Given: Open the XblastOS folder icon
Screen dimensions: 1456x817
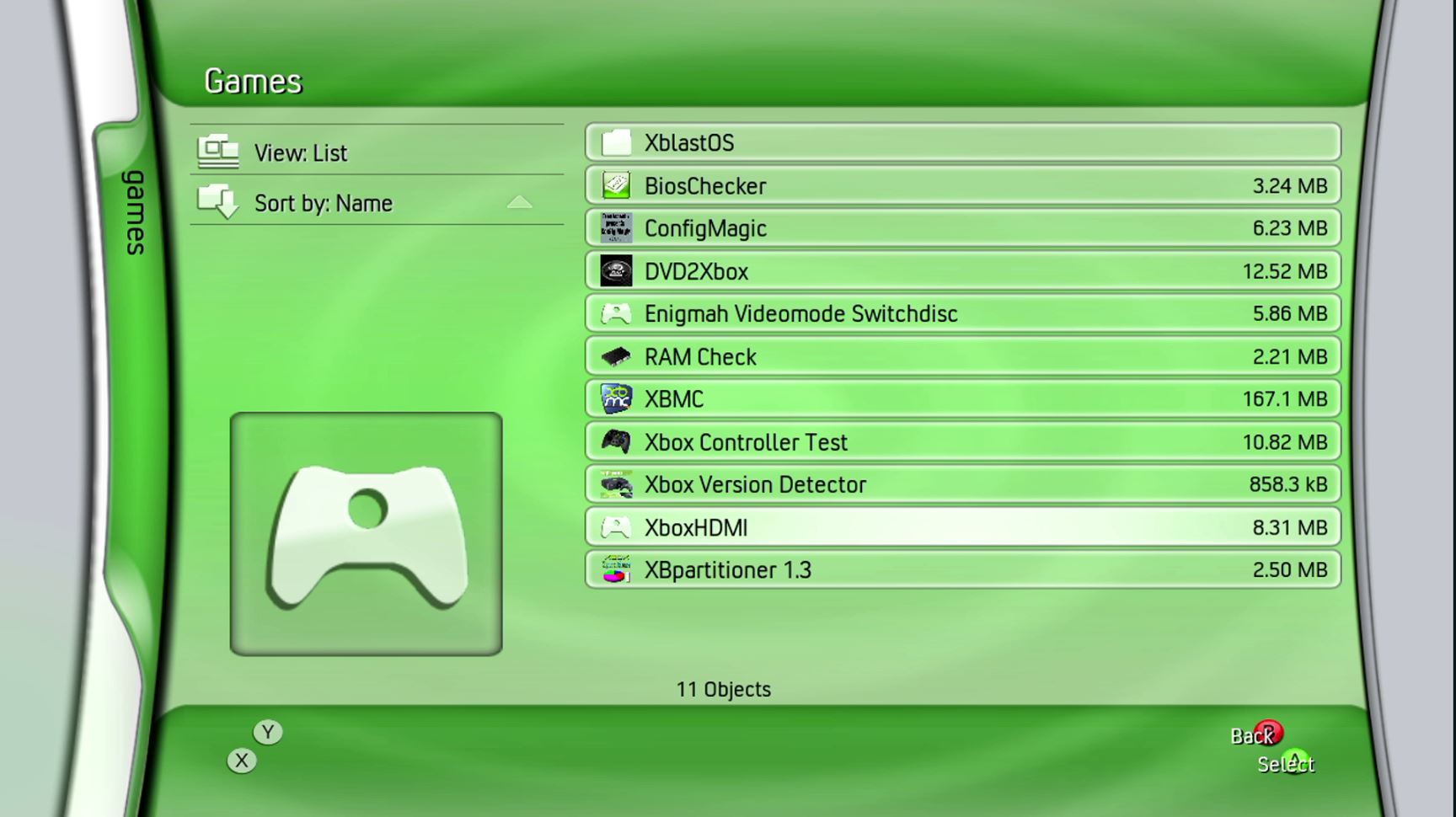Looking at the screenshot, I should [x=616, y=142].
